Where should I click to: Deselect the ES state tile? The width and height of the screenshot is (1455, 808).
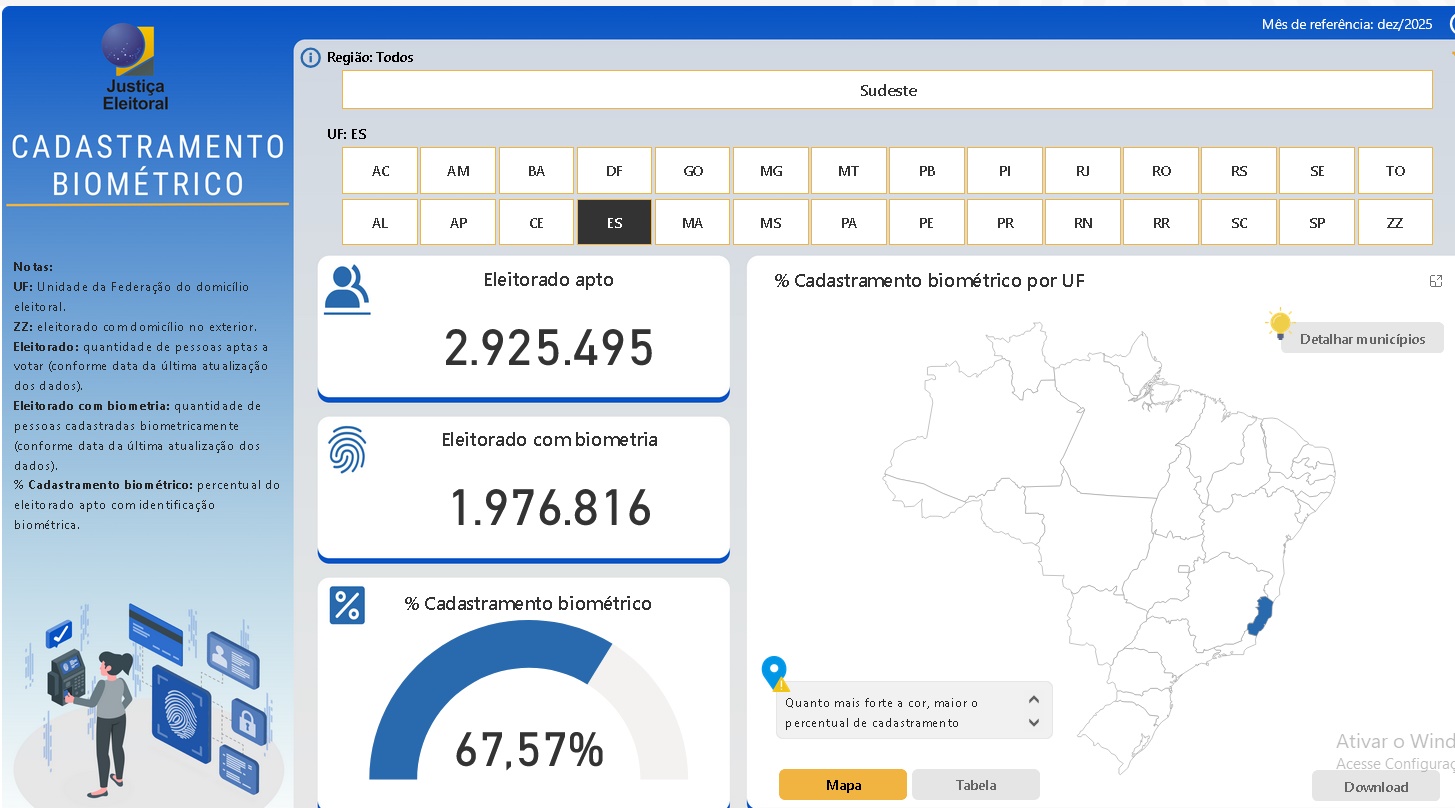[614, 223]
